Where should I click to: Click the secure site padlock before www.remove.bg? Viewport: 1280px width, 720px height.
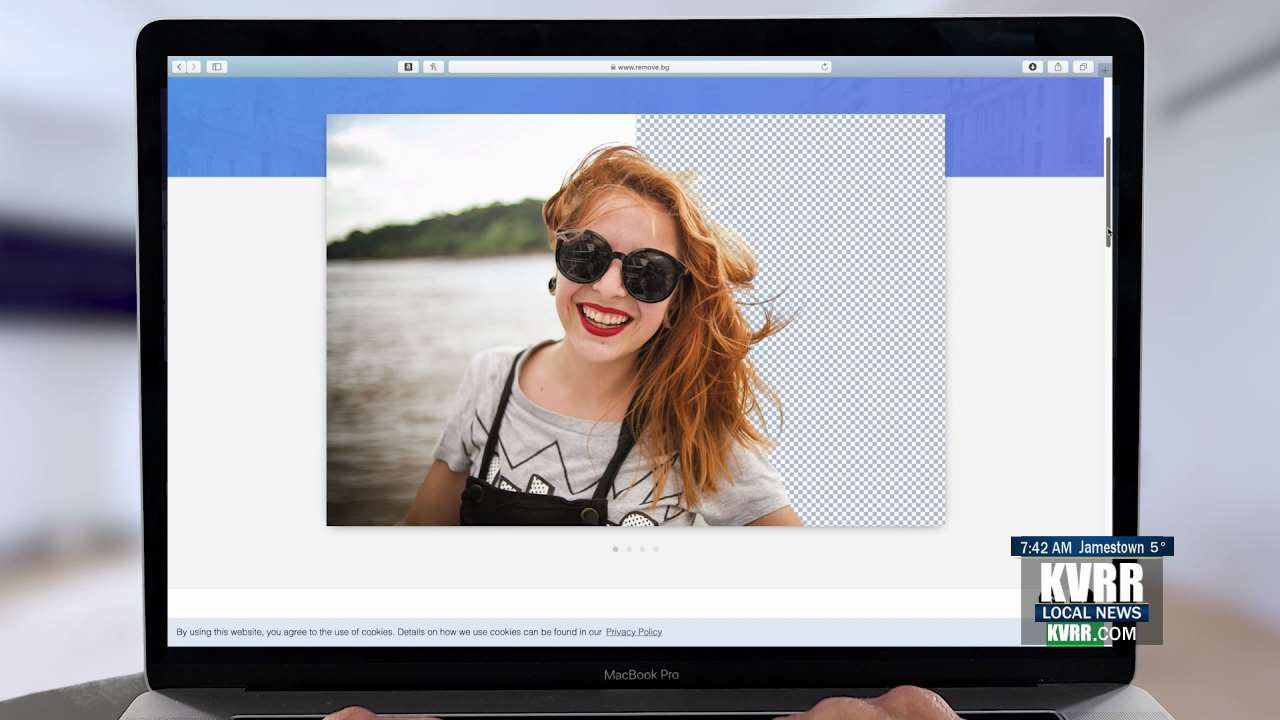(x=613, y=67)
